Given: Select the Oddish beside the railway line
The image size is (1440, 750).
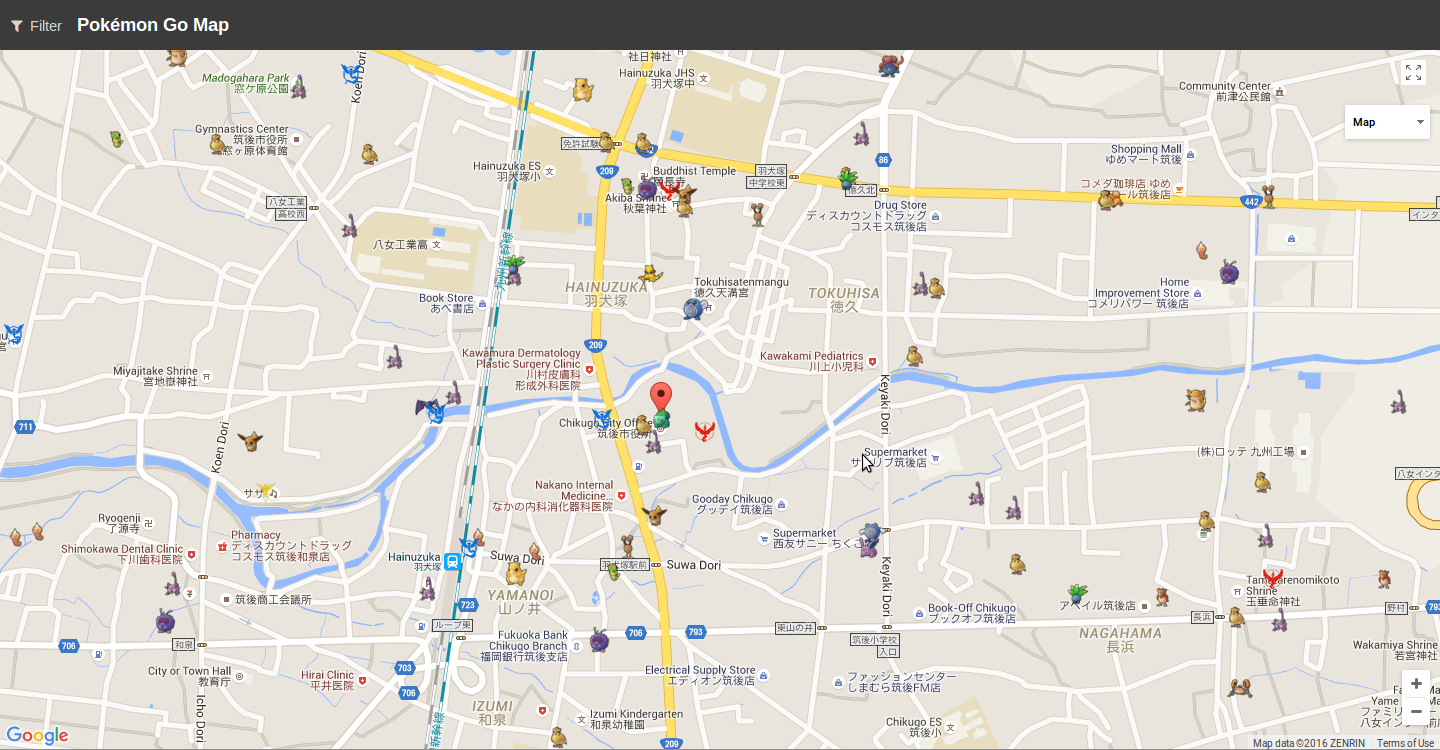Looking at the screenshot, I should point(514,268).
